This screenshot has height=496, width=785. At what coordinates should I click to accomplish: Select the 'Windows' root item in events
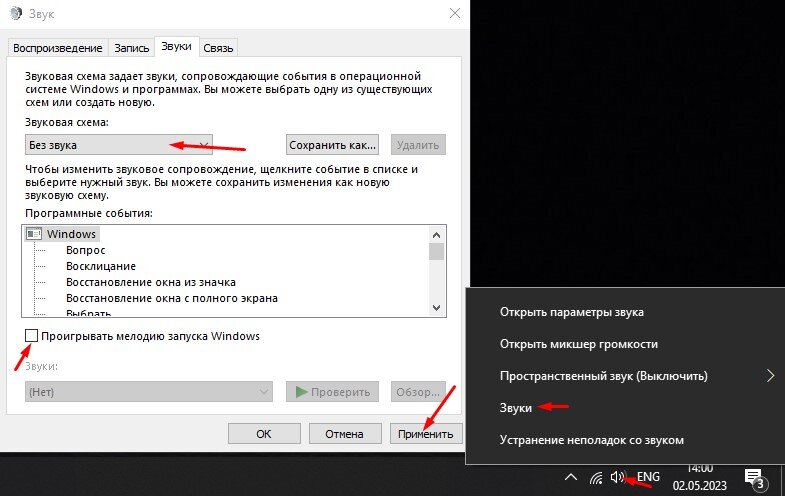point(72,234)
